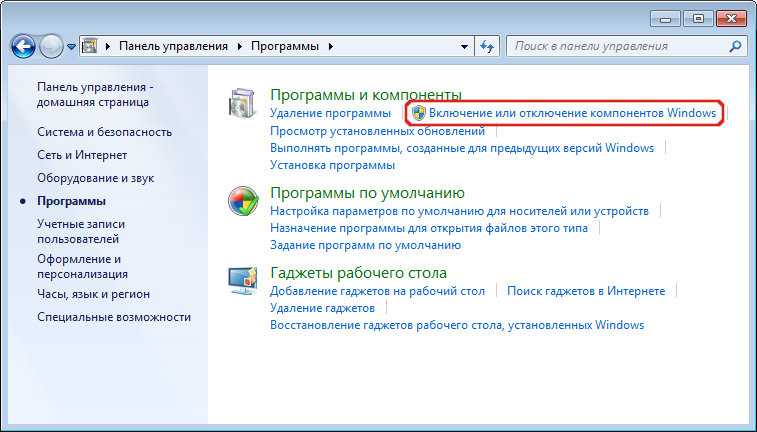The image size is (757, 432).
Task: Go back with the blue back arrow
Action: pyautogui.click(x=23, y=47)
